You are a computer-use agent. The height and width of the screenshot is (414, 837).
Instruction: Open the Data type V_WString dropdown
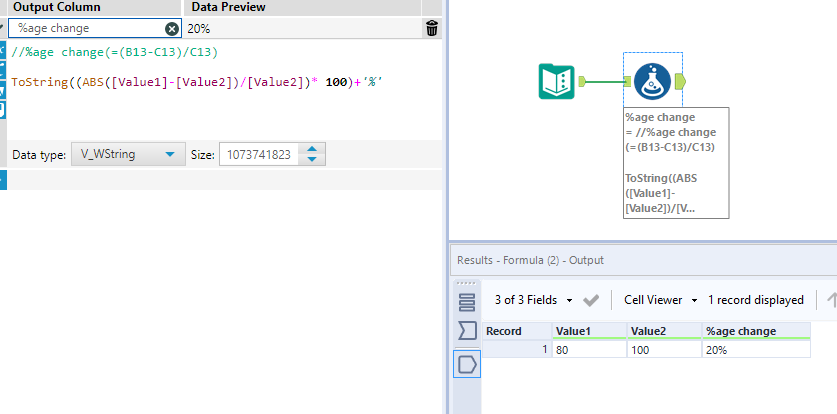click(x=129, y=155)
